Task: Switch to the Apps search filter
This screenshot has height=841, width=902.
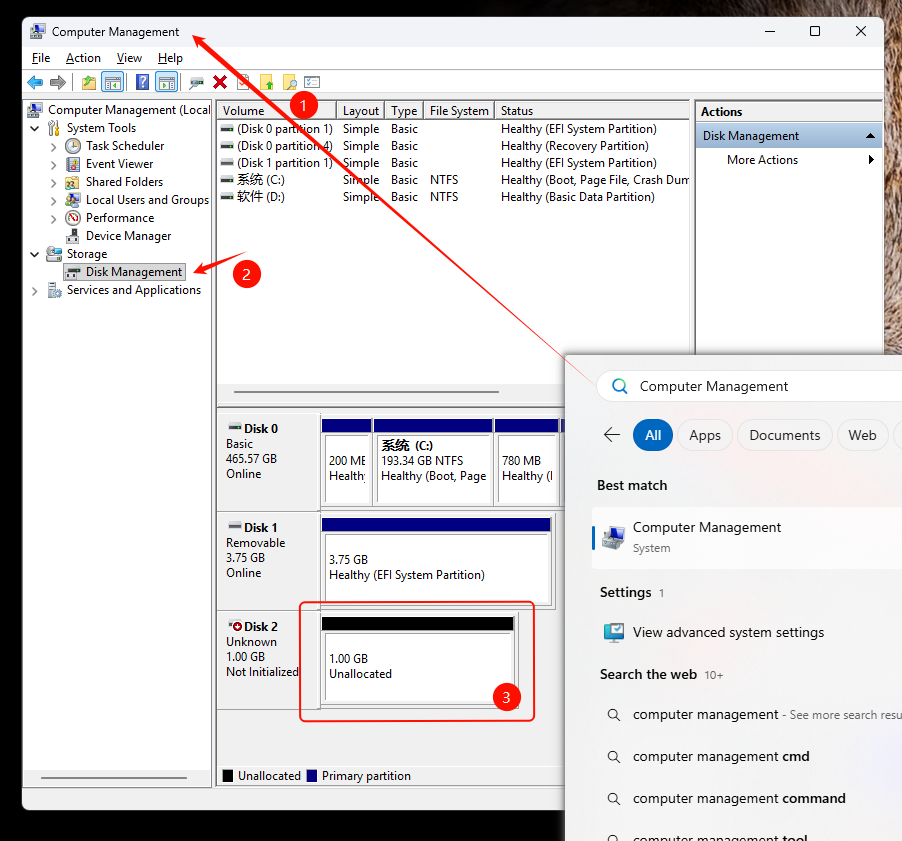Action: pyautogui.click(x=705, y=435)
